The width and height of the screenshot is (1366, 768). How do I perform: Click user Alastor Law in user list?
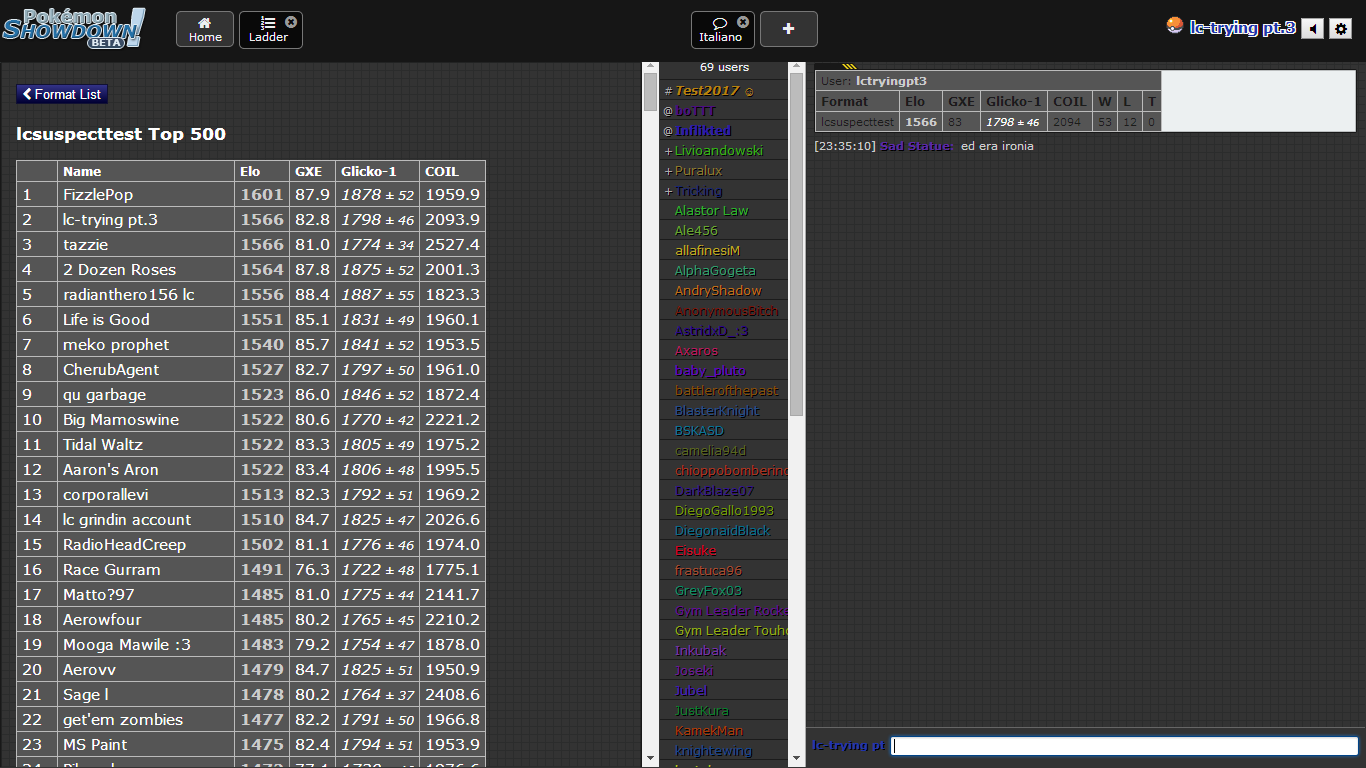[711, 211]
